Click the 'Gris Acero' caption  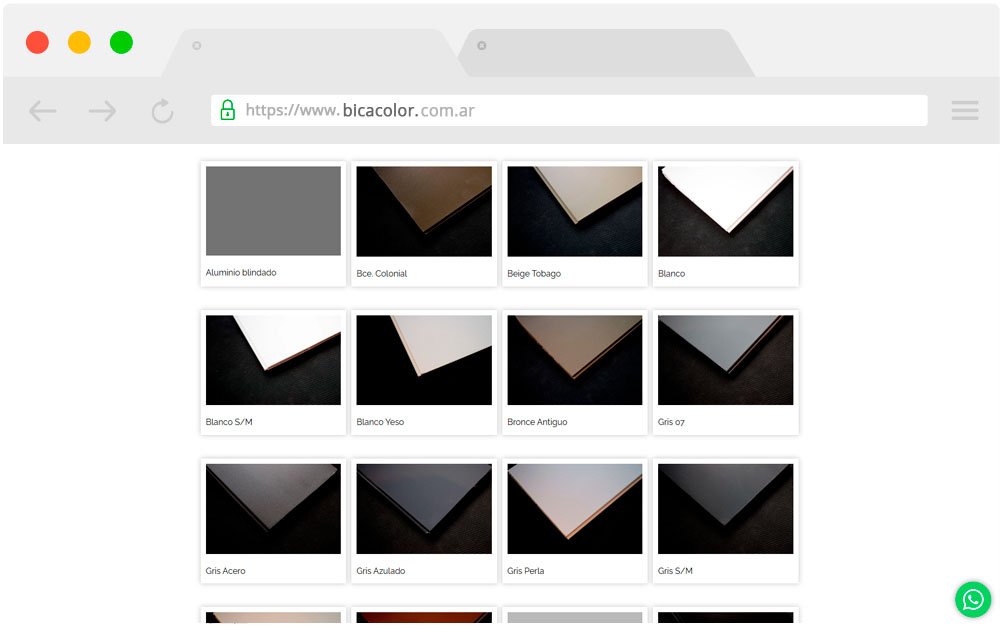pos(225,571)
